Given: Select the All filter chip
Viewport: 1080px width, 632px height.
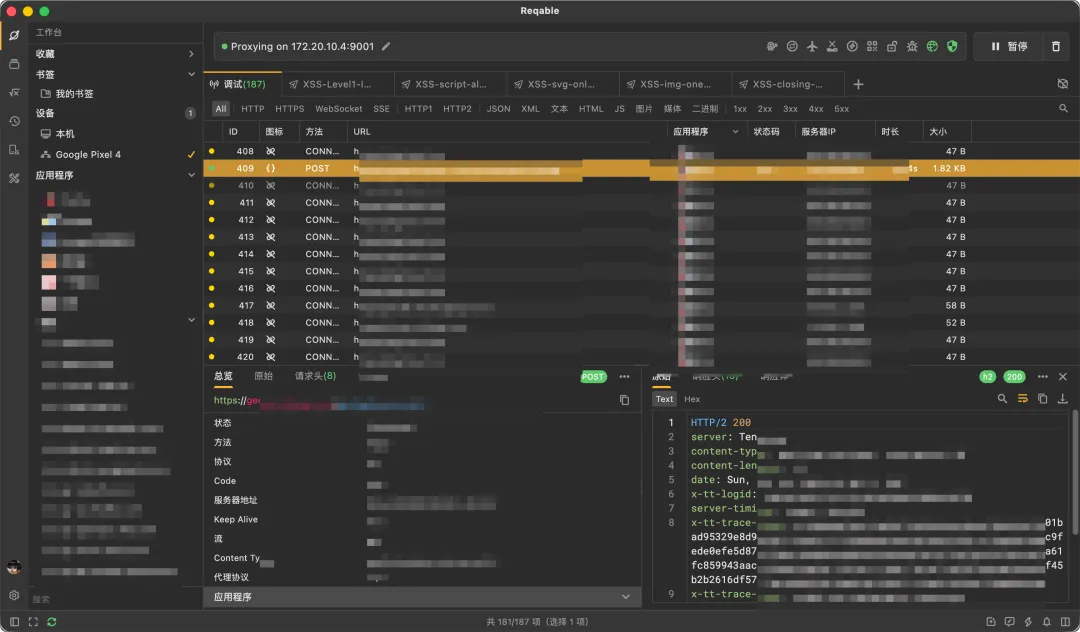Looking at the screenshot, I should coord(220,109).
